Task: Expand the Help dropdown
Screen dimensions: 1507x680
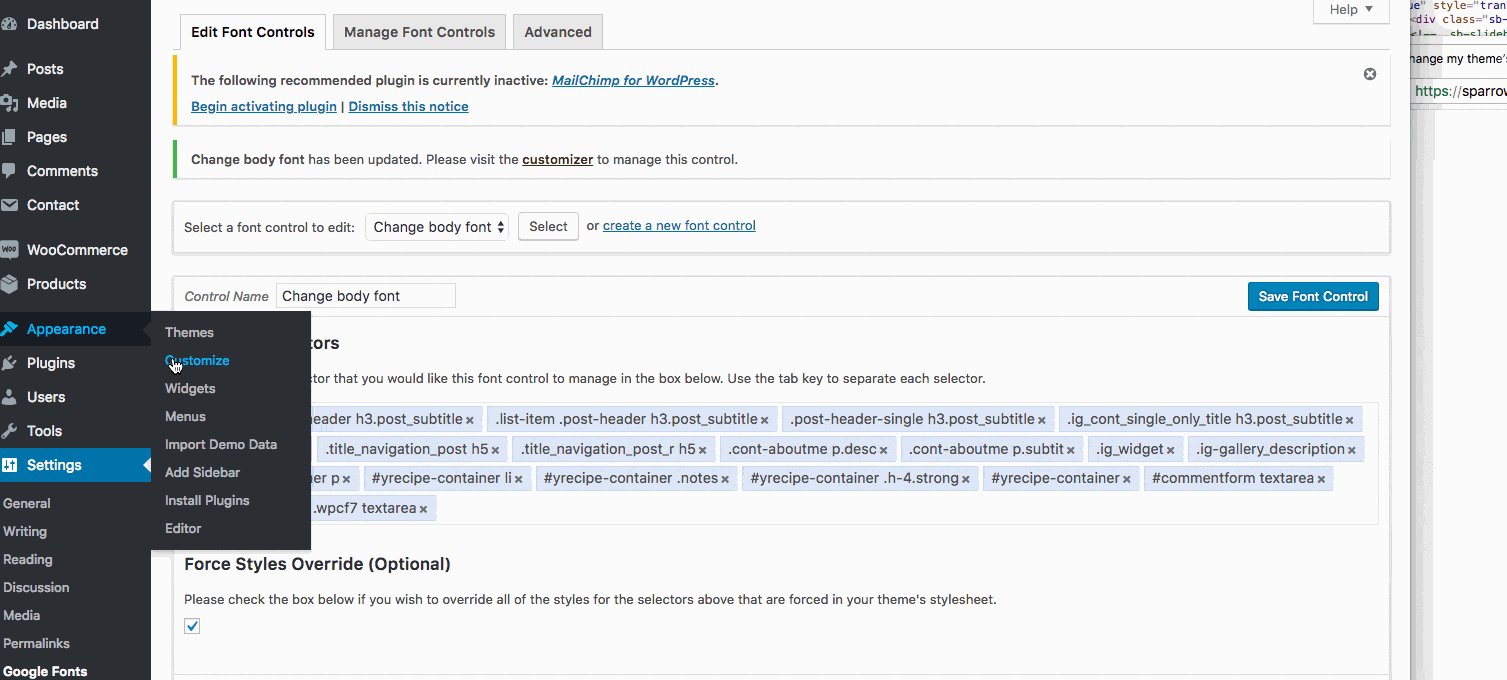Action: tap(1349, 10)
